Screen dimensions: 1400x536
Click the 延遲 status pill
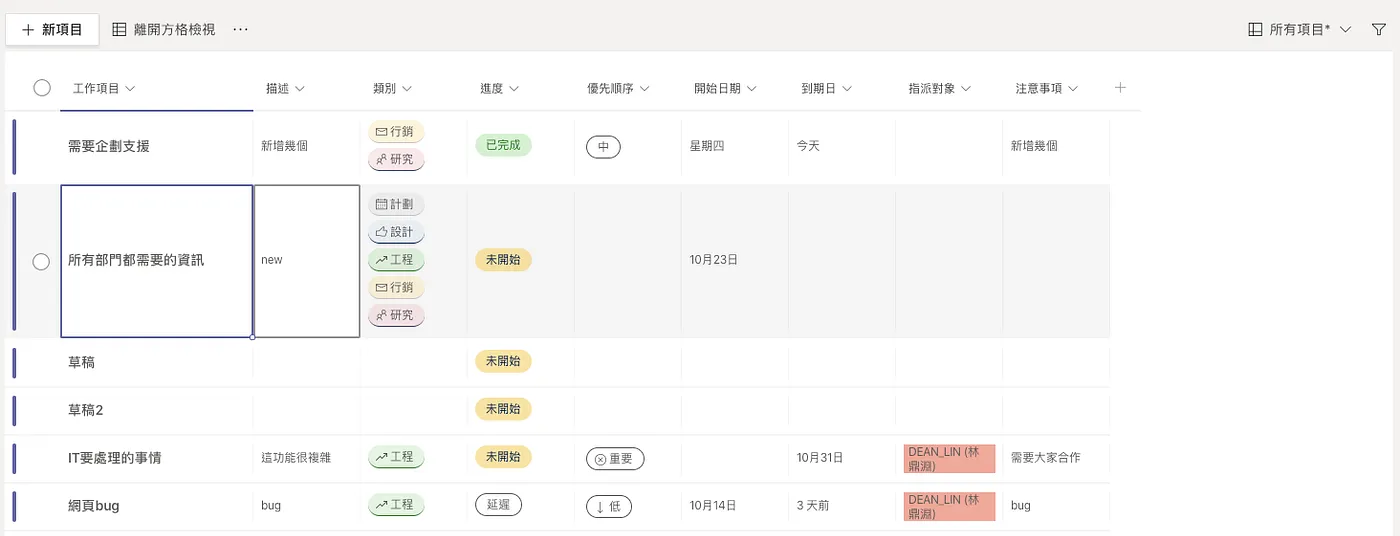pos(498,505)
